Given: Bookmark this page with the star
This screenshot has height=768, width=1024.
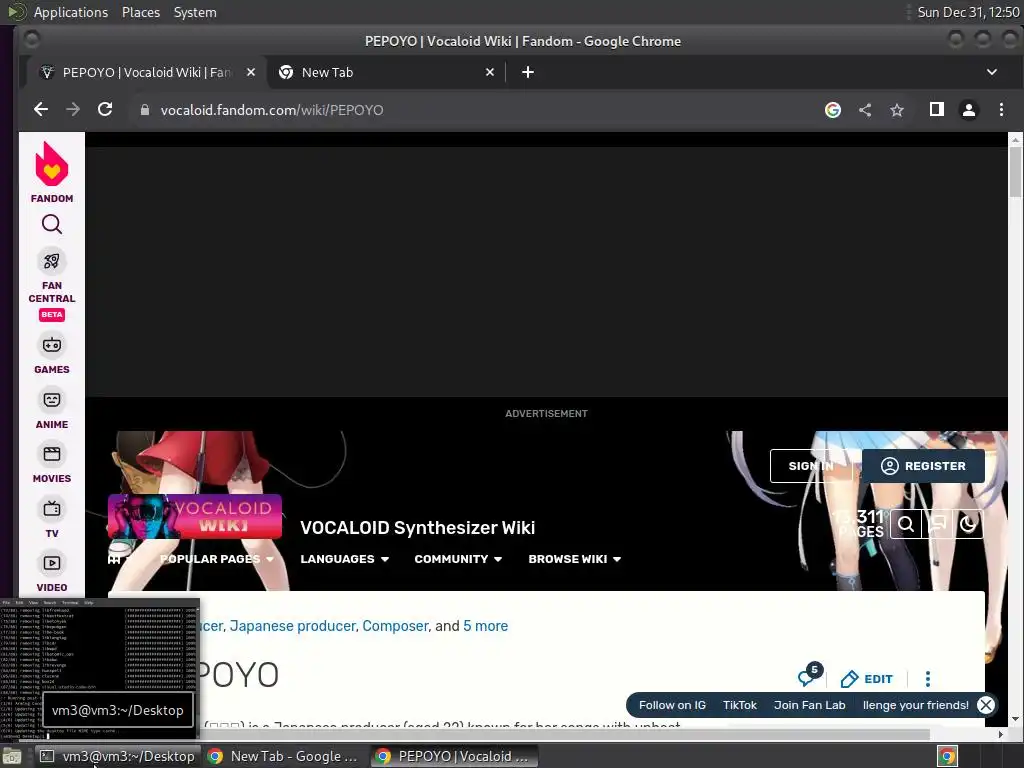Looking at the screenshot, I should coord(897,110).
